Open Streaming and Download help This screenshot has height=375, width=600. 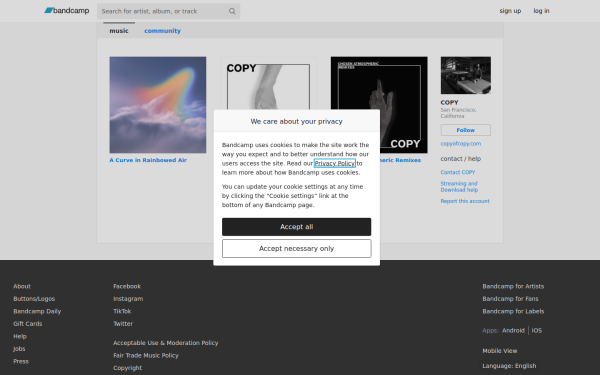459,187
